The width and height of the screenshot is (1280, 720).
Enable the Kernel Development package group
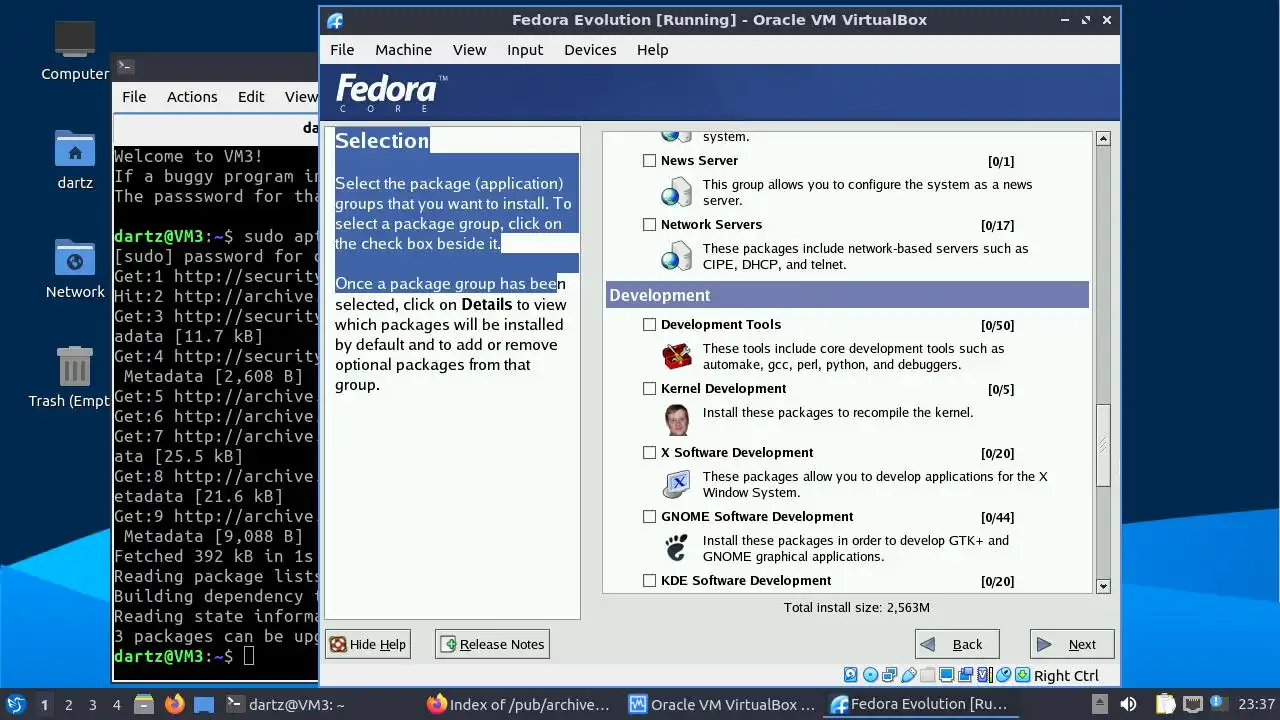click(650, 388)
